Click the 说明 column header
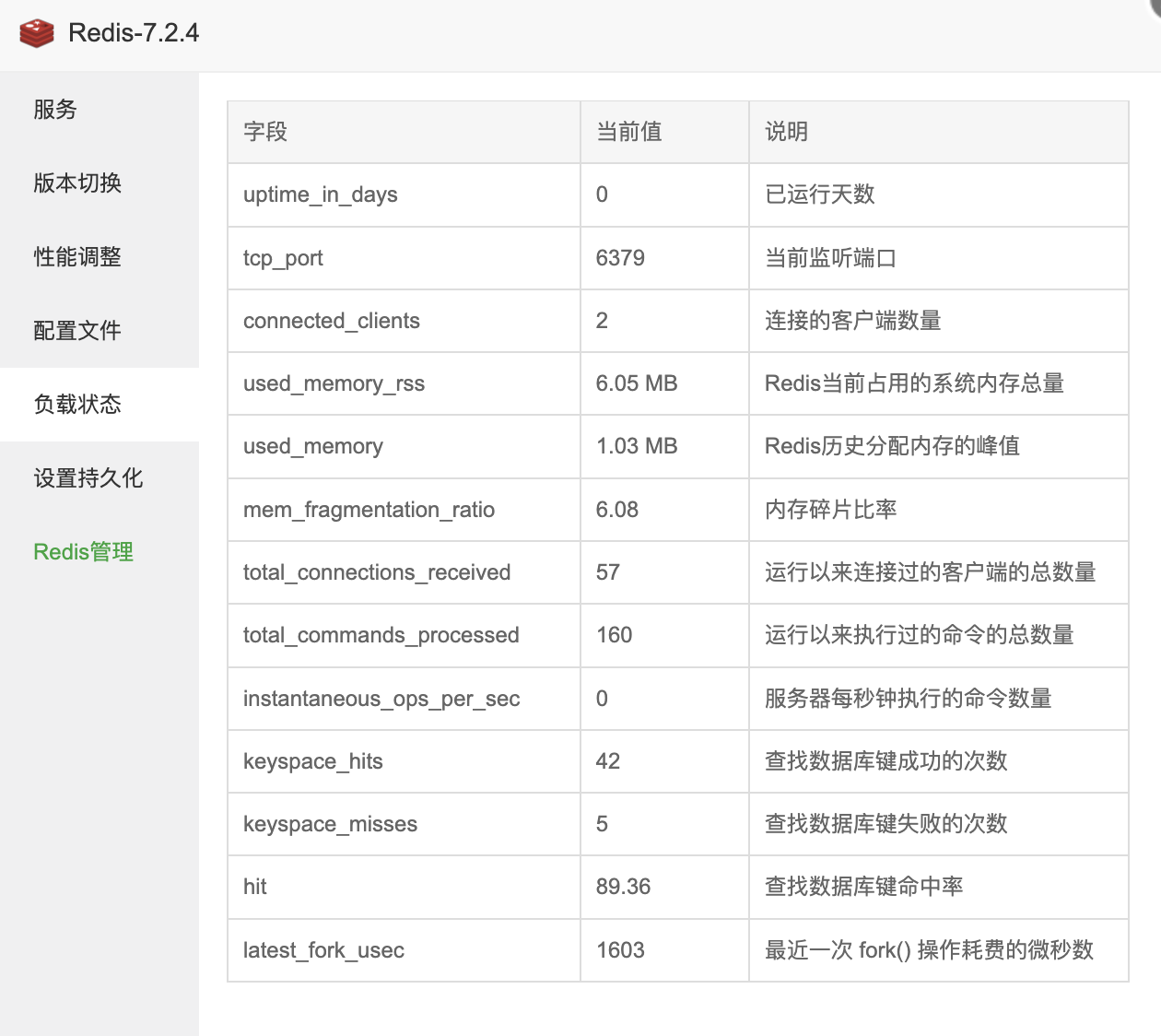This screenshot has width=1161, height=1036. [x=939, y=132]
